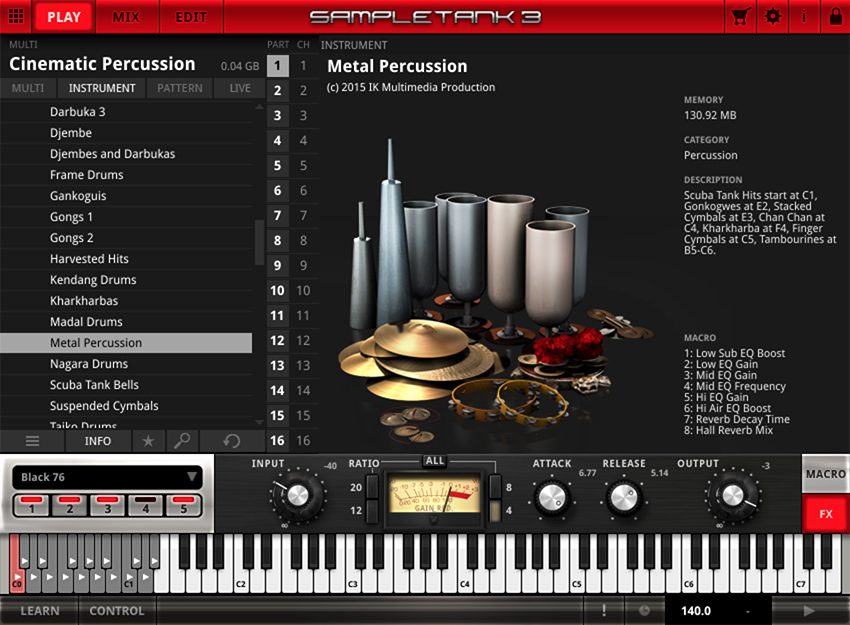
Task: Adjust the OUTPUT knob
Action: click(x=733, y=495)
